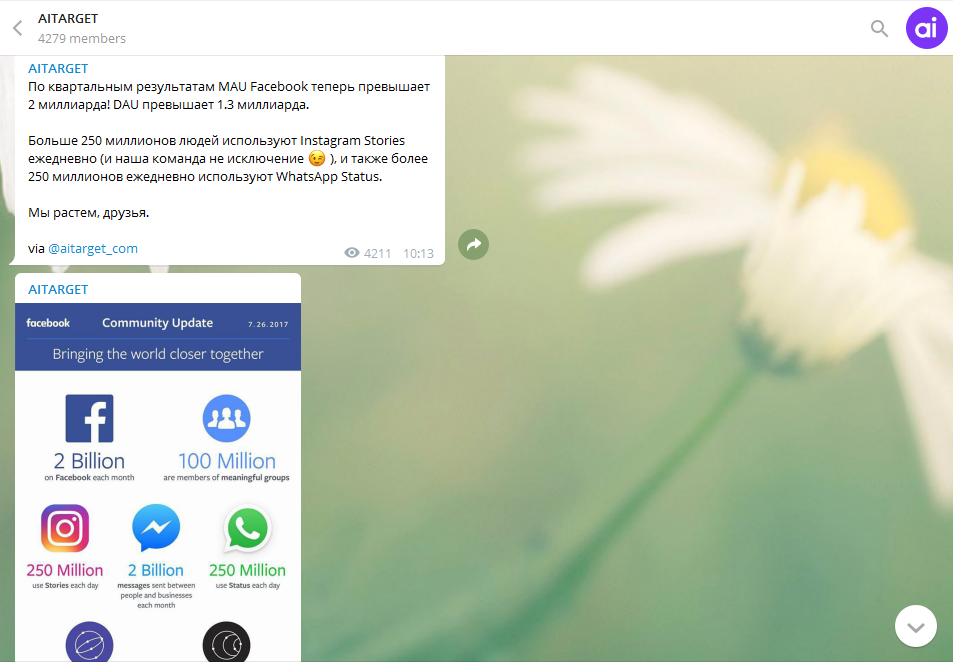Jump to latest messages with down-chevron button
This screenshot has width=953, height=666.
(x=915, y=627)
